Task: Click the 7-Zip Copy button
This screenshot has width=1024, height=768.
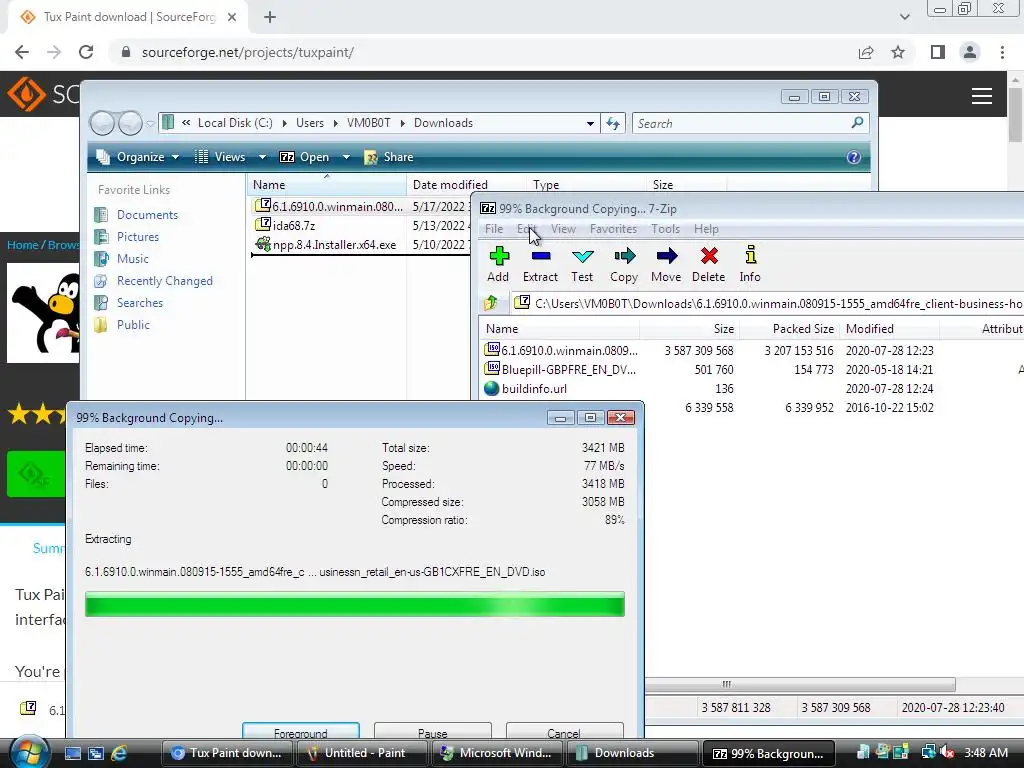Action: point(624,264)
